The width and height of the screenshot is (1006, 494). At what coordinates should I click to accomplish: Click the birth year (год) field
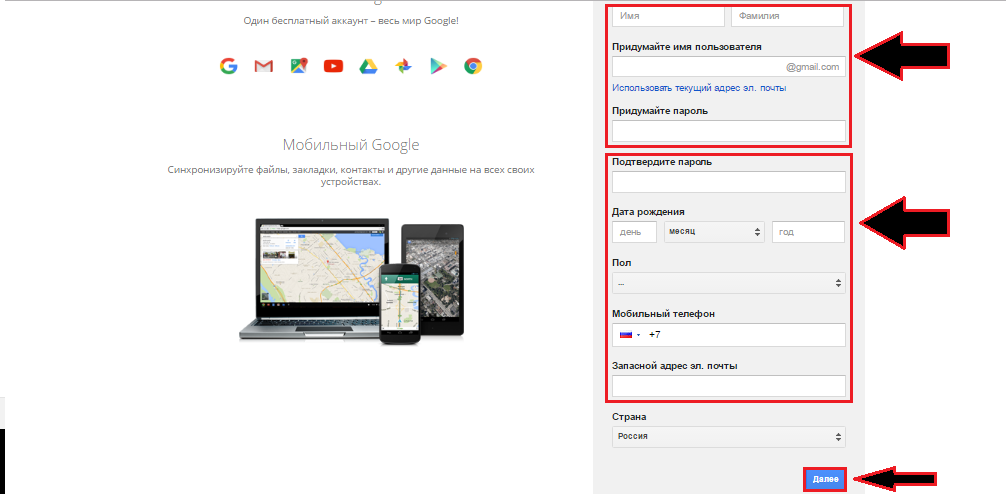tap(808, 232)
